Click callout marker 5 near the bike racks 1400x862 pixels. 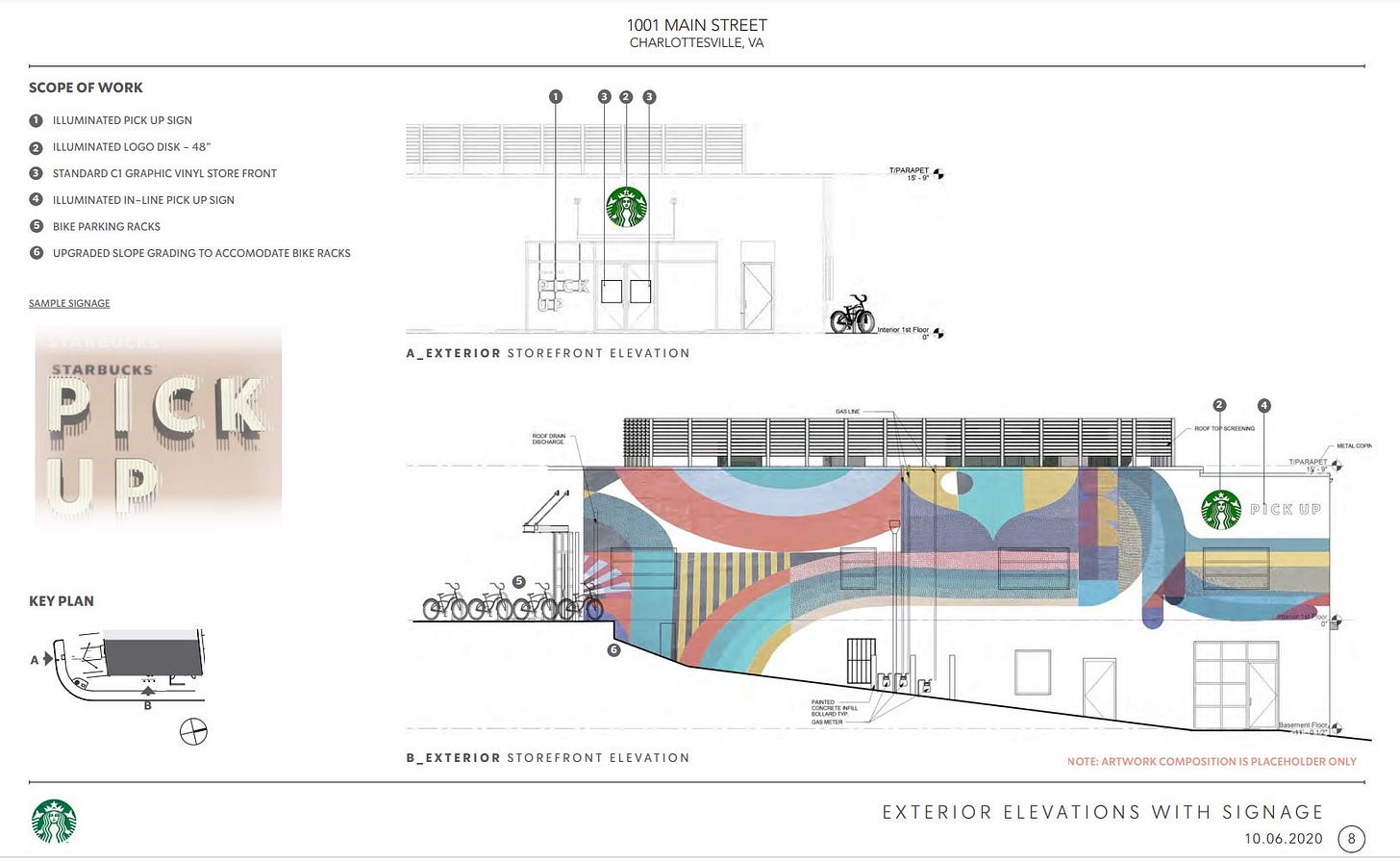coord(519,582)
